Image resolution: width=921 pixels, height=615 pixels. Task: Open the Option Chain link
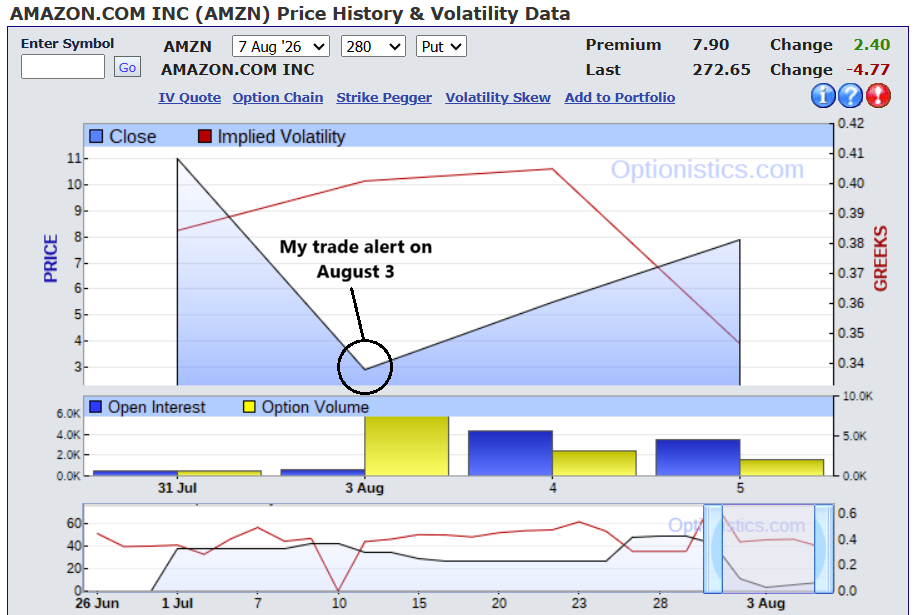[278, 98]
